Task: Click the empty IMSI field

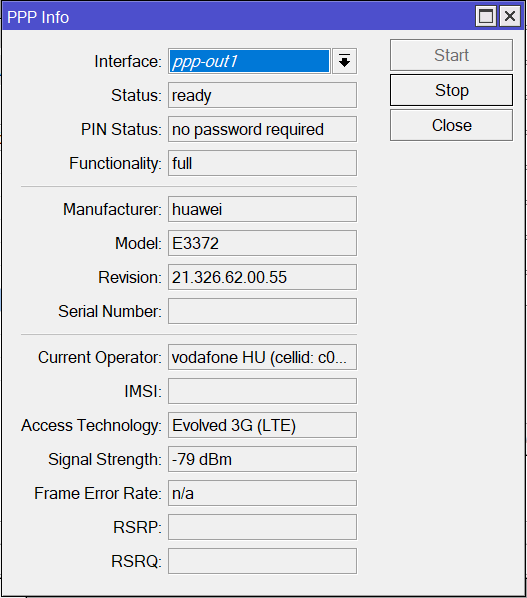Action: tap(262, 391)
